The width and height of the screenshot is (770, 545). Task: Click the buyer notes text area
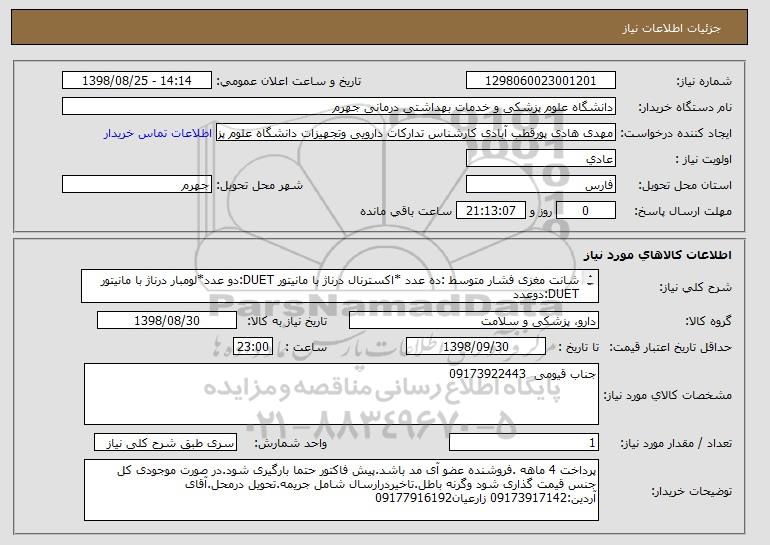(x=341, y=490)
